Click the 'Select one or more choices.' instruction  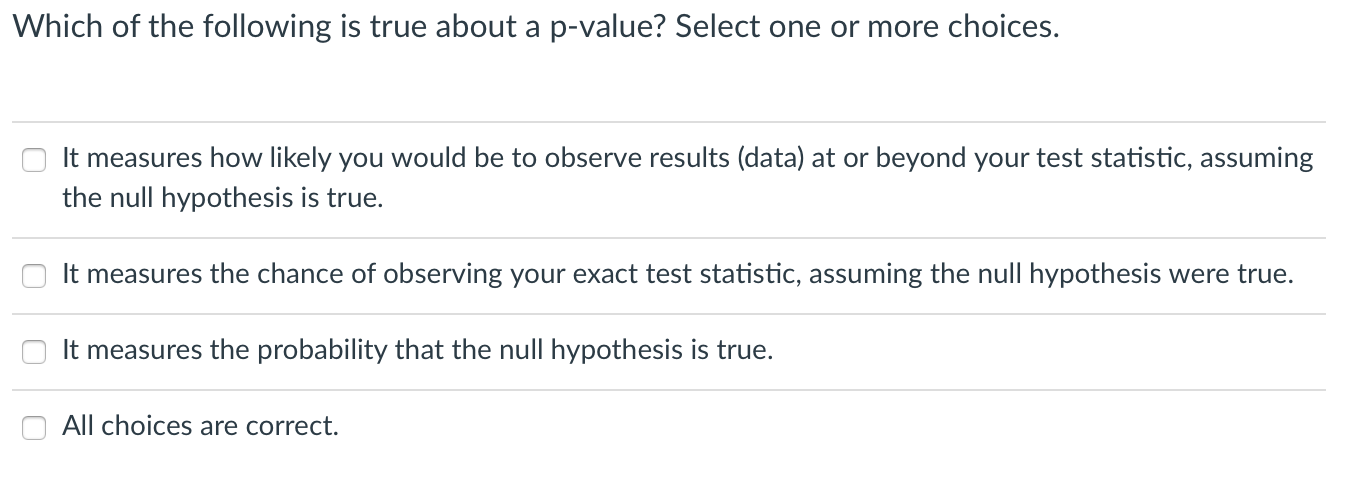click(x=867, y=27)
